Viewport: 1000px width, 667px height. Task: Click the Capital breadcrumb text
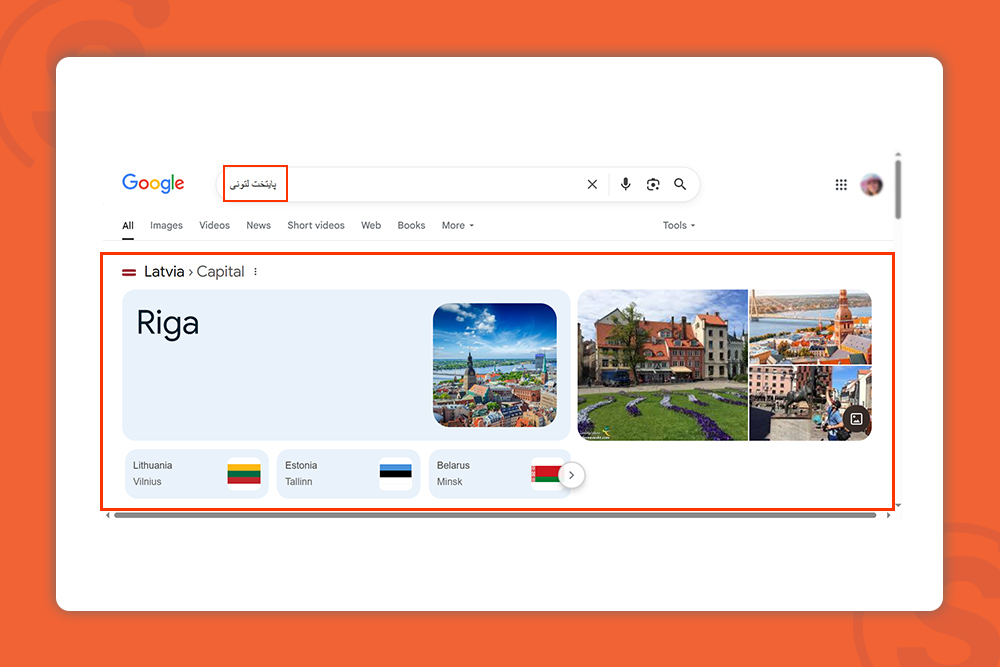coord(220,272)
